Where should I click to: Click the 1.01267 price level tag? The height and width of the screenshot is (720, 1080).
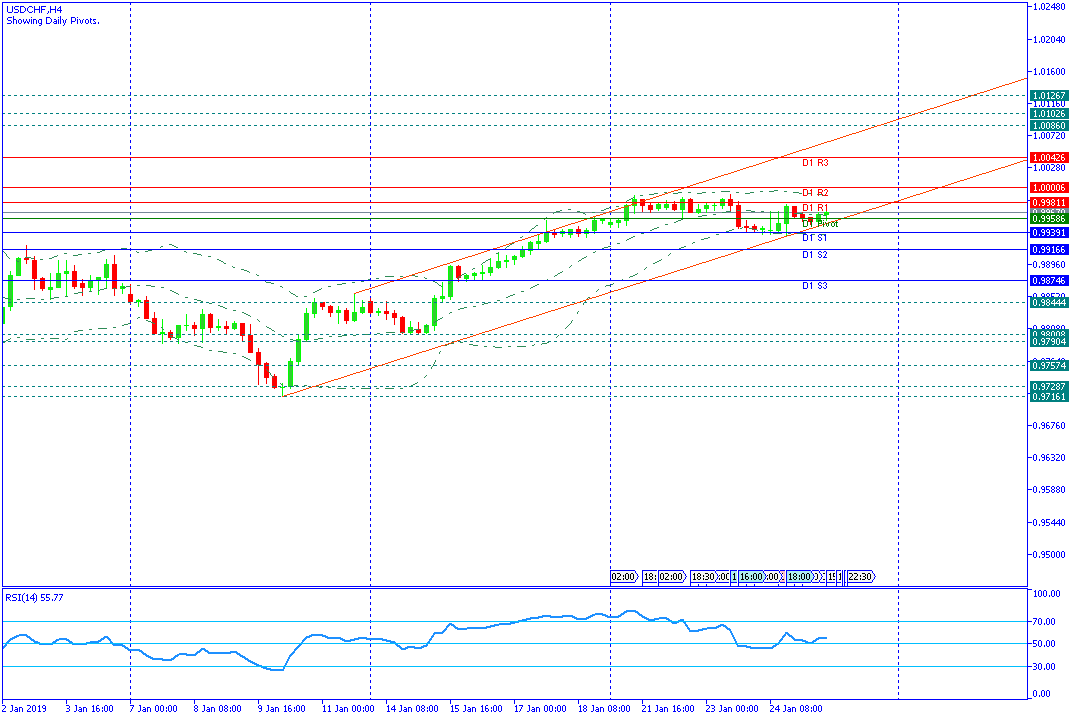click(x=1048, y=96)
